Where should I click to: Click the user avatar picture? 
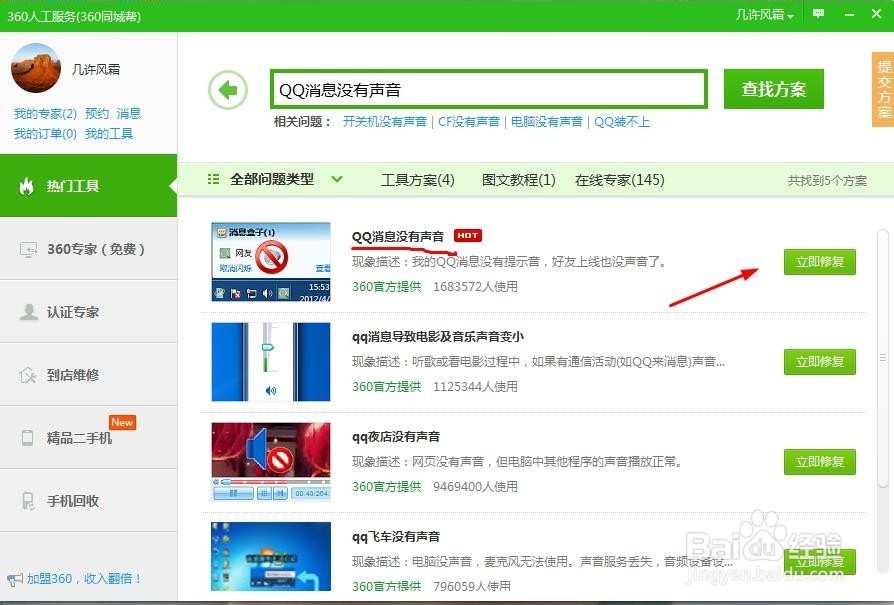[36, 68]
